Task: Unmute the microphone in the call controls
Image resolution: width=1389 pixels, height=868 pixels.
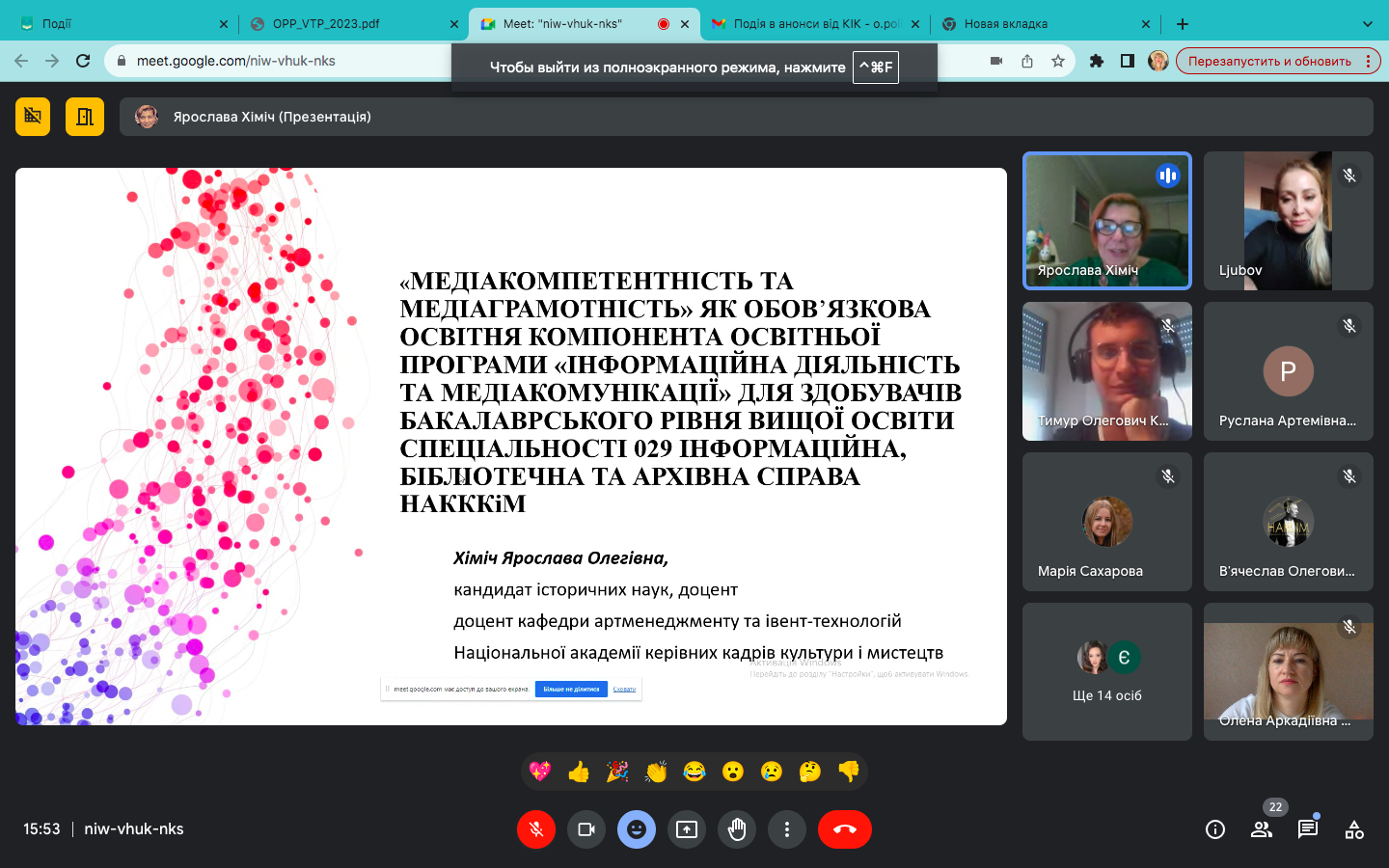Action: point(536,829)
